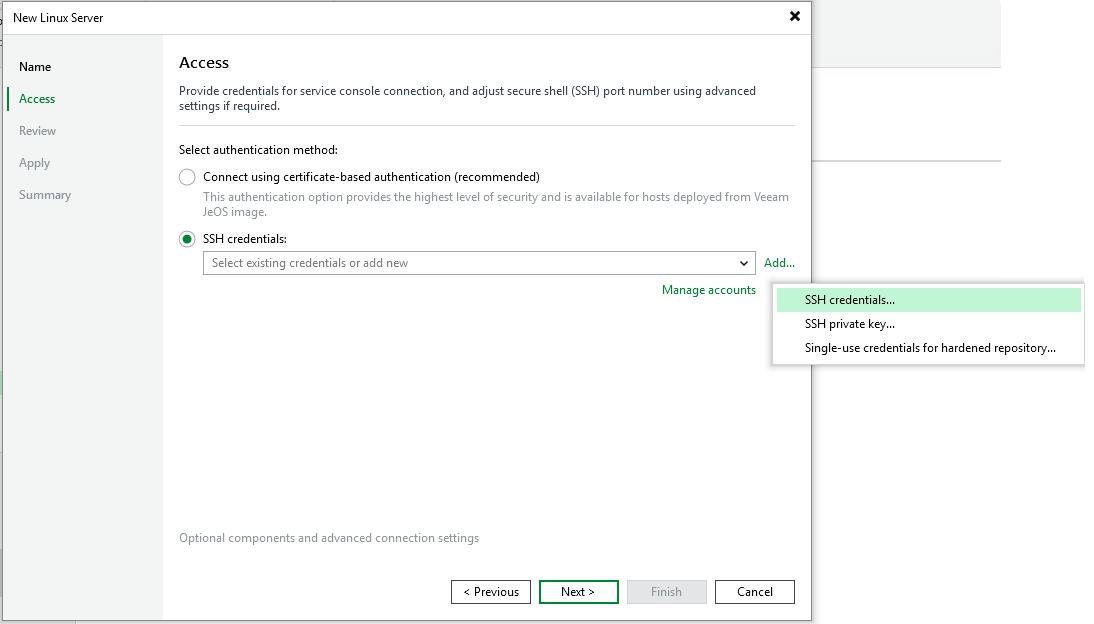
Task: Select Single-use credentials for hardened repository
Action: [x=930, y=348]
